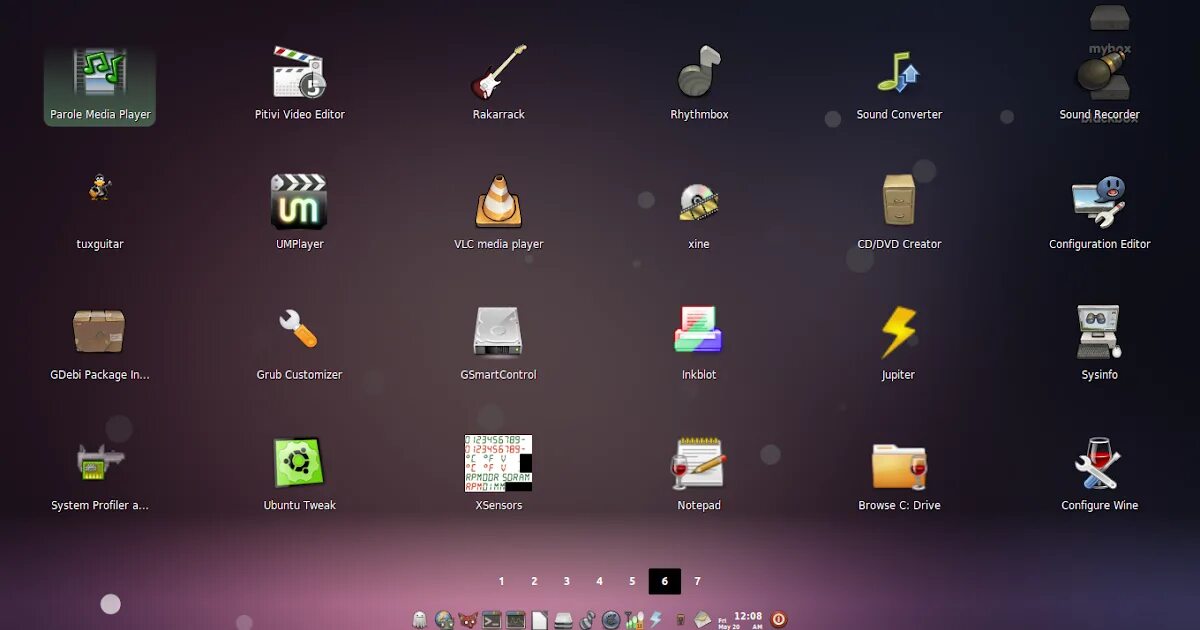Select current page 6

click(x=664, y=581)
